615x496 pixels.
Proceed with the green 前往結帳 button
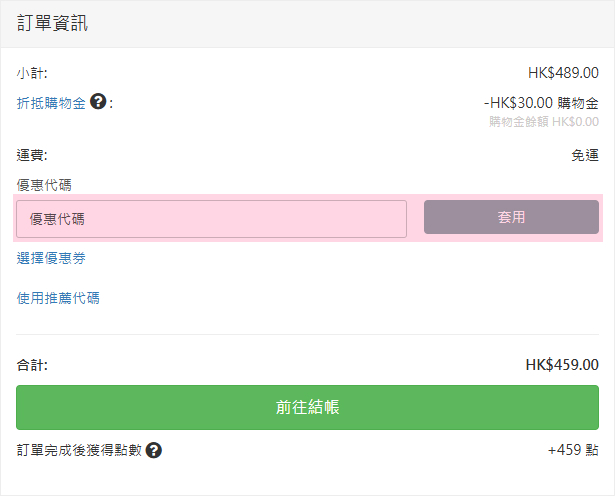307,407
